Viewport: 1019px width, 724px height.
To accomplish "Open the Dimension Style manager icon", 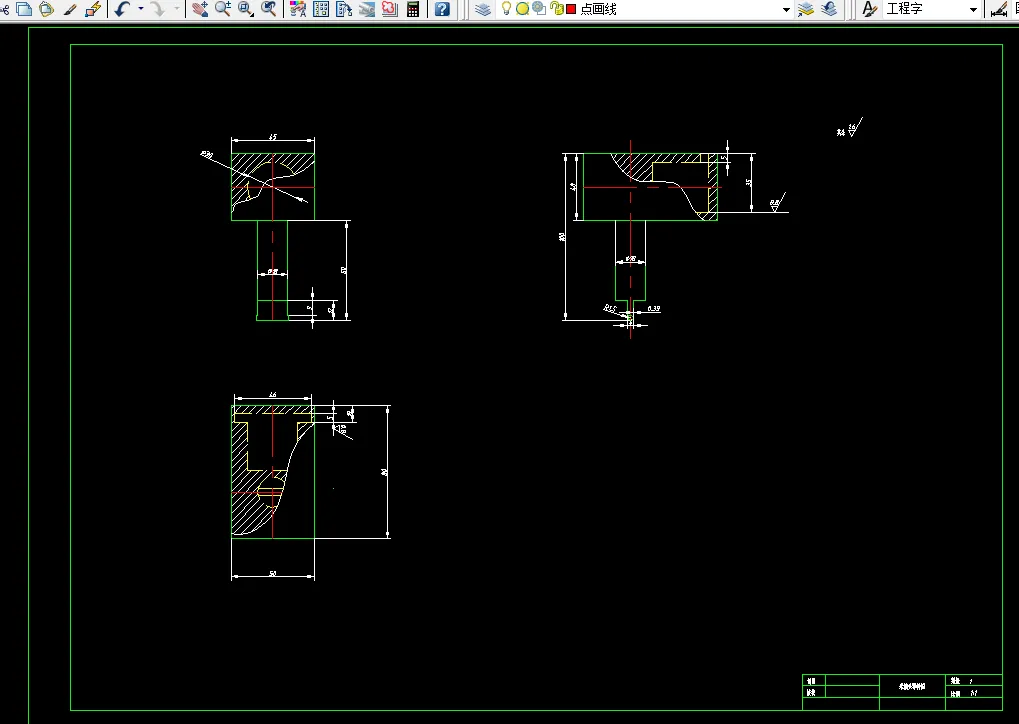I will (999, 9).
